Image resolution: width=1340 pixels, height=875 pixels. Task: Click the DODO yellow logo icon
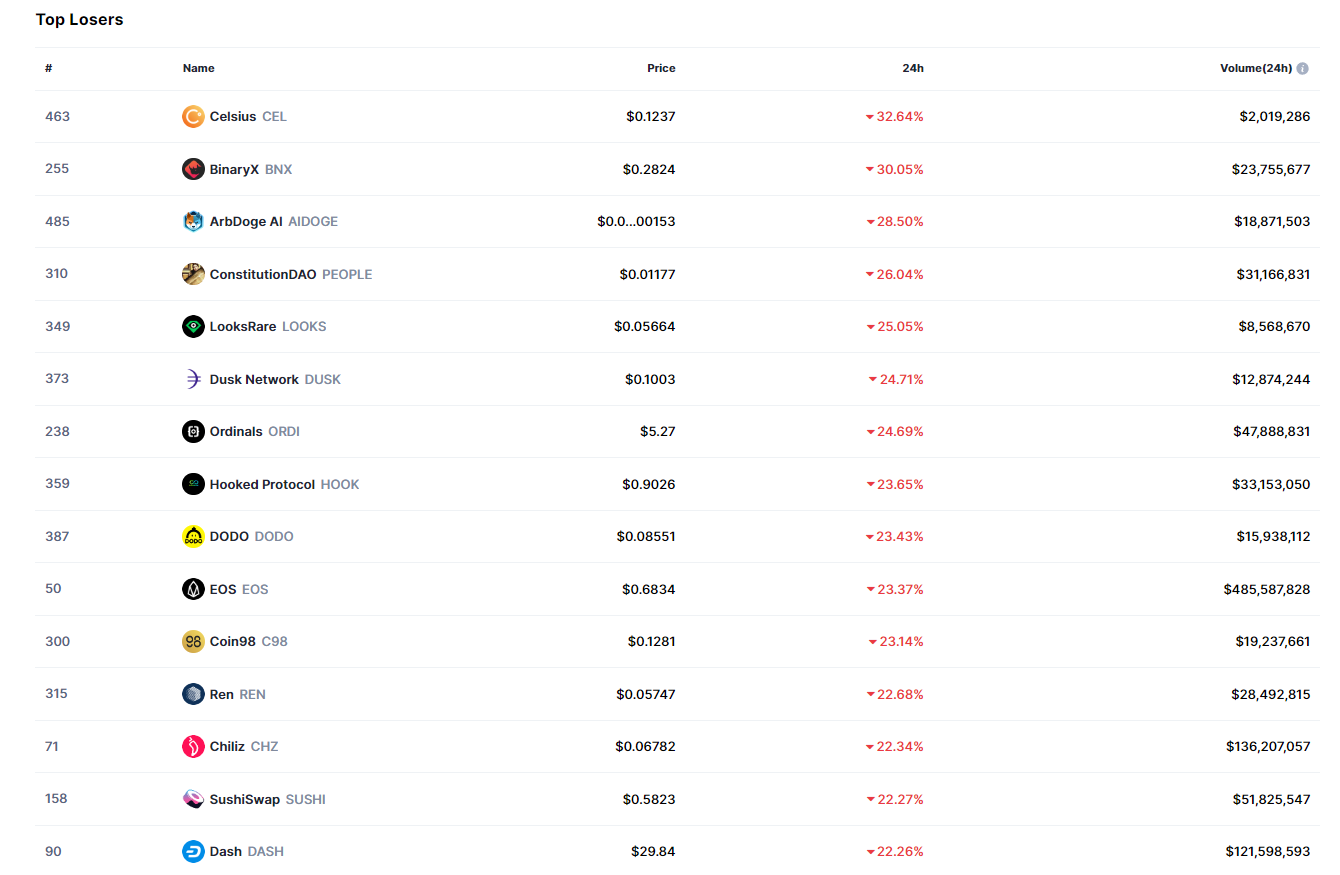coord(193,537)
